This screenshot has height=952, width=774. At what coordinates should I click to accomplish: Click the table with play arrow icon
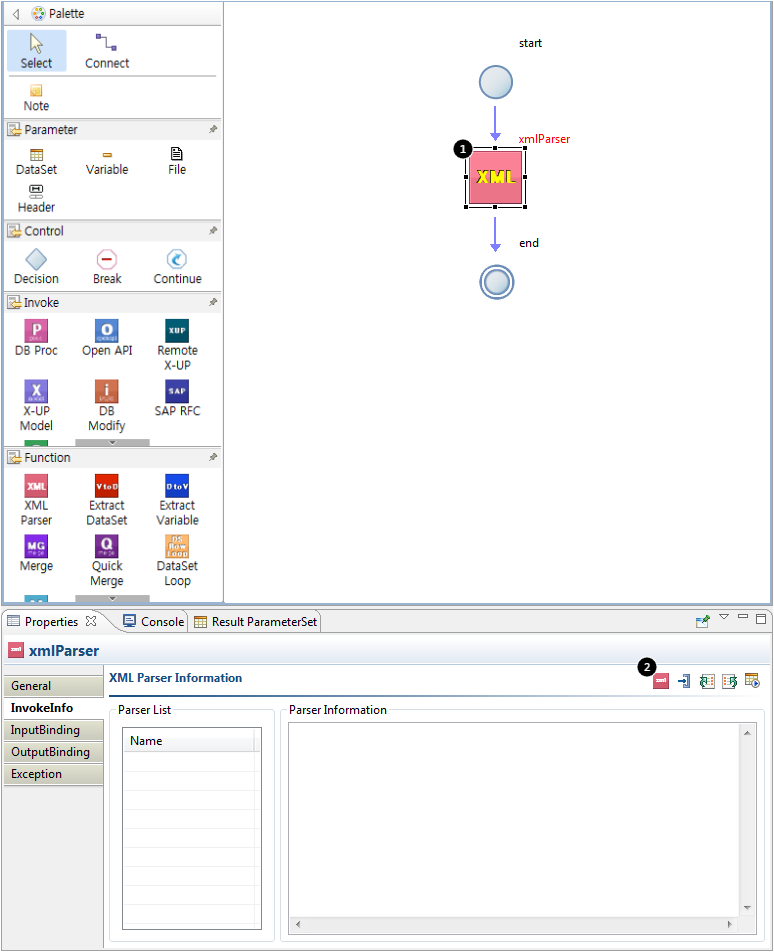coord(752,681)
